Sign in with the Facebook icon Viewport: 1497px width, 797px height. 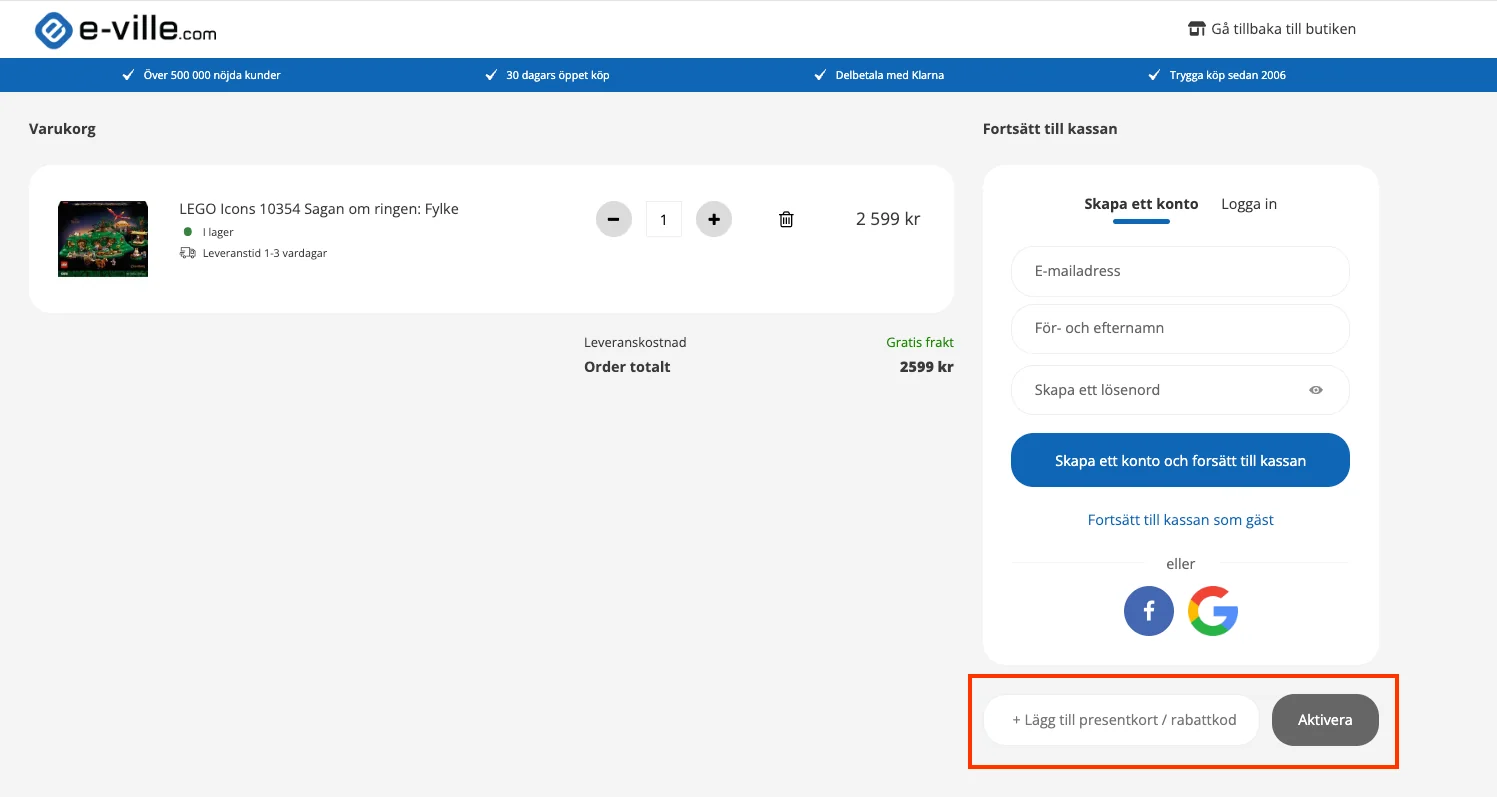pos(1148,611)
